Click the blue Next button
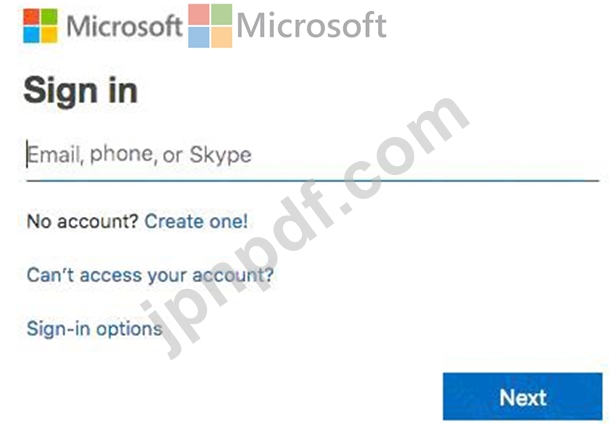The height and width of the screenshot is (434, 616). click(522, 397)
